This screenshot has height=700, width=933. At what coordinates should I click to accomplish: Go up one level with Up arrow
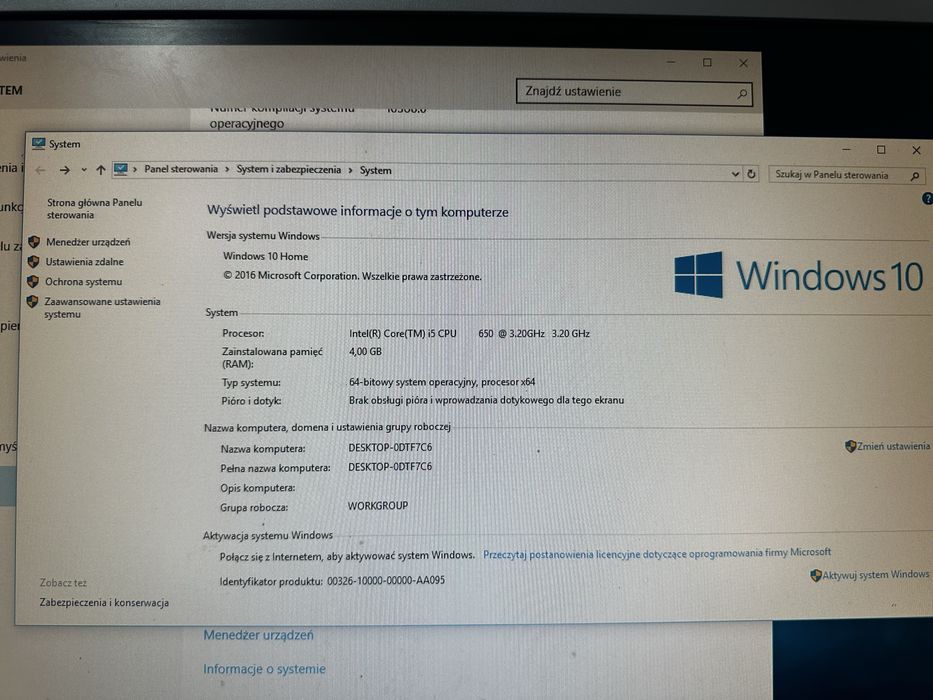pyautogui.click(x=101, y=170)
